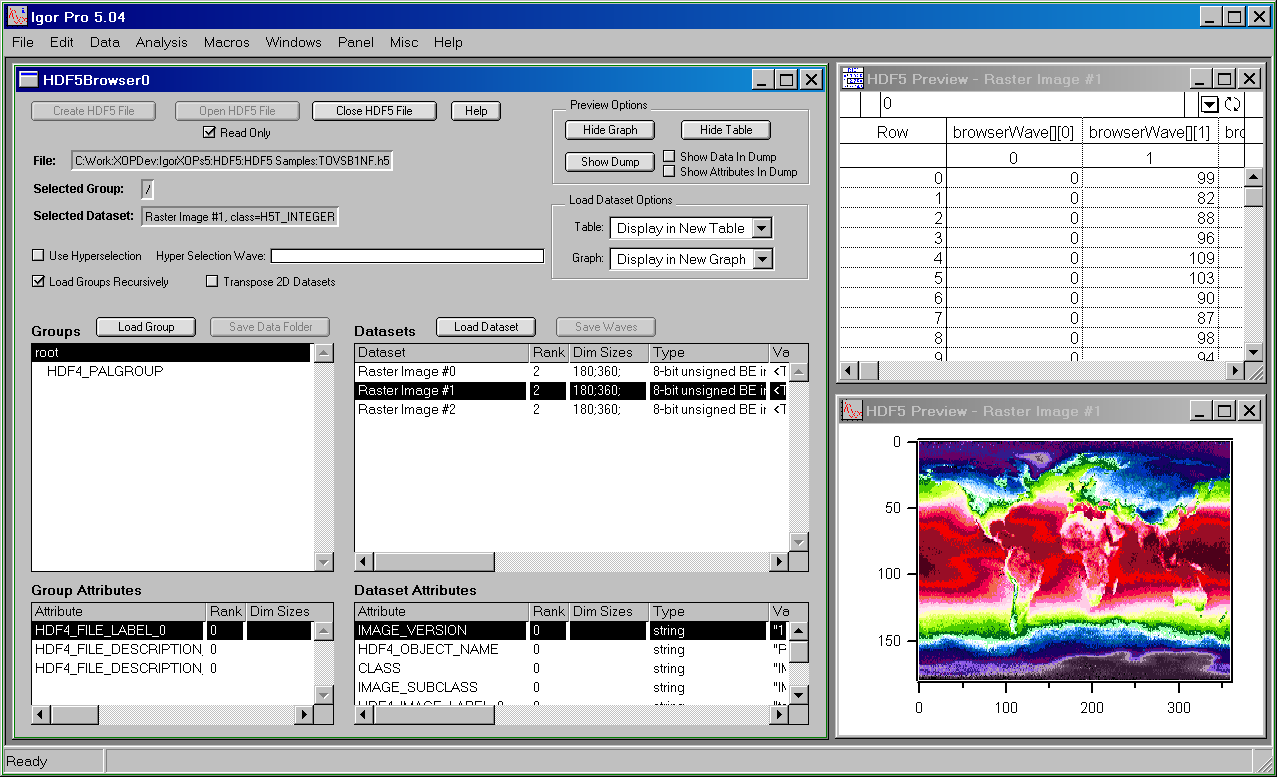Open the Help menu
This screenshot has width=1277, height=777.
(x=448, y=42)
